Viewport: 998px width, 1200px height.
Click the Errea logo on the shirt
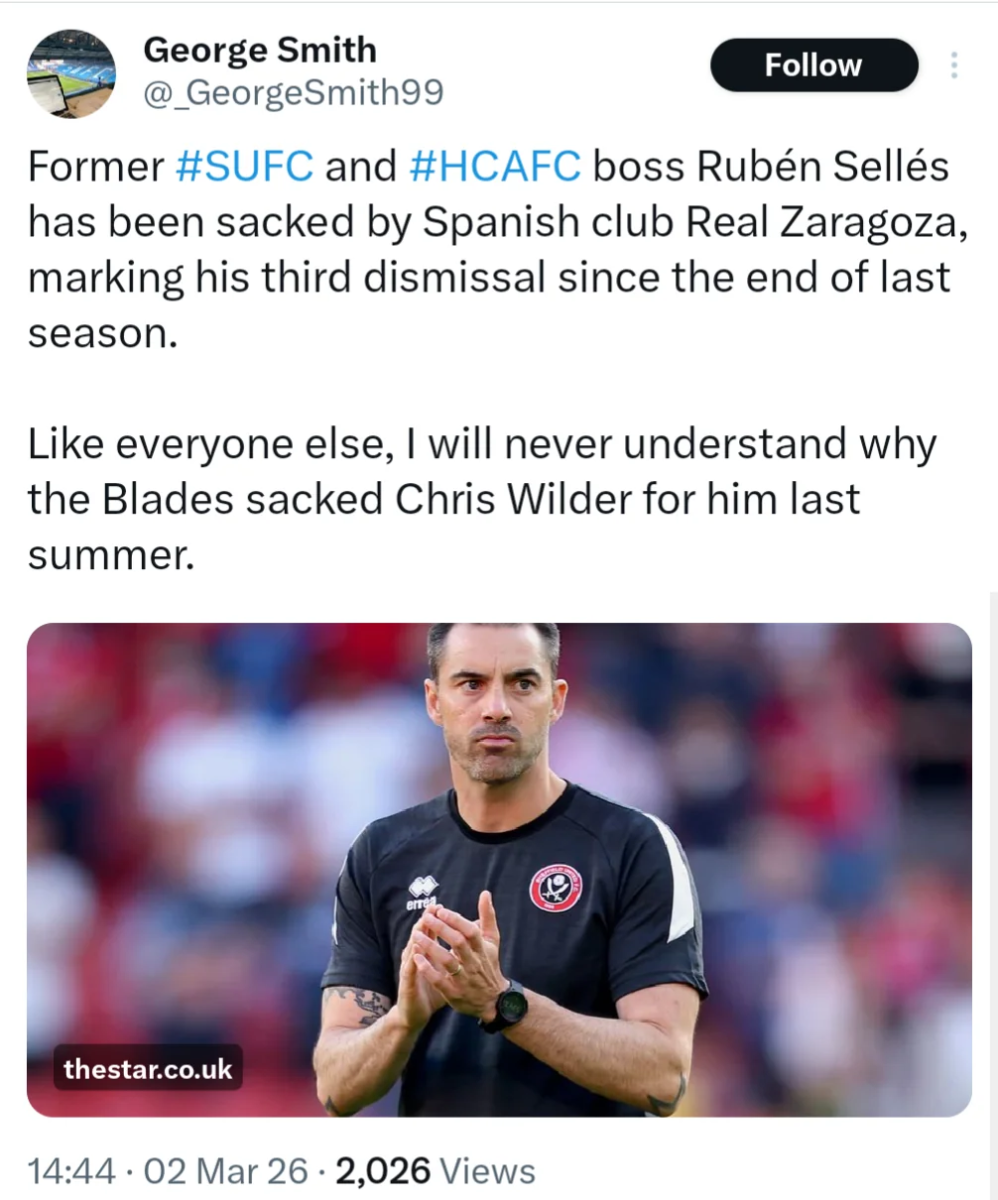pyautogui.click(x=423, y=892)
